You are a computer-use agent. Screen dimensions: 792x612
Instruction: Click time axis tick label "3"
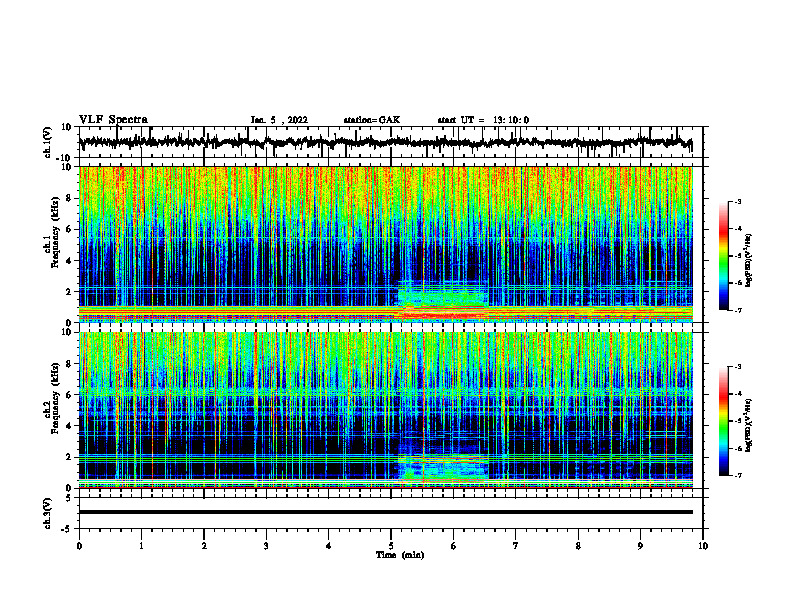[266, 546]
